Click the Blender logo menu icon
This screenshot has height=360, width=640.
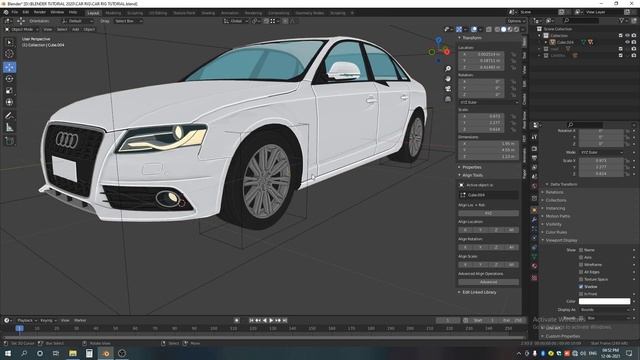6,12
